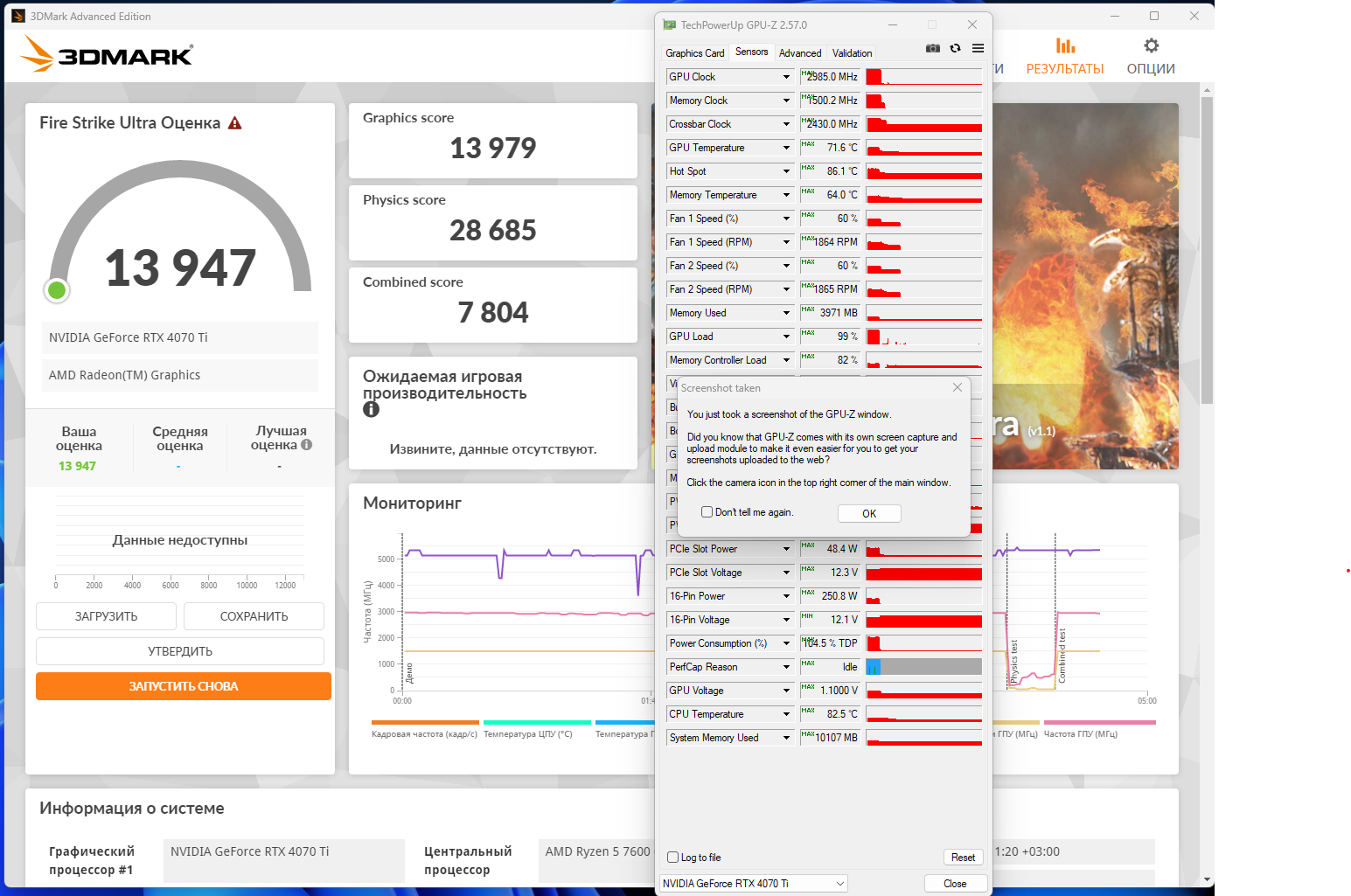
Task: Expand the 16-Pin Voltage sensor dropdown
Action: click(x=786, y=620)
